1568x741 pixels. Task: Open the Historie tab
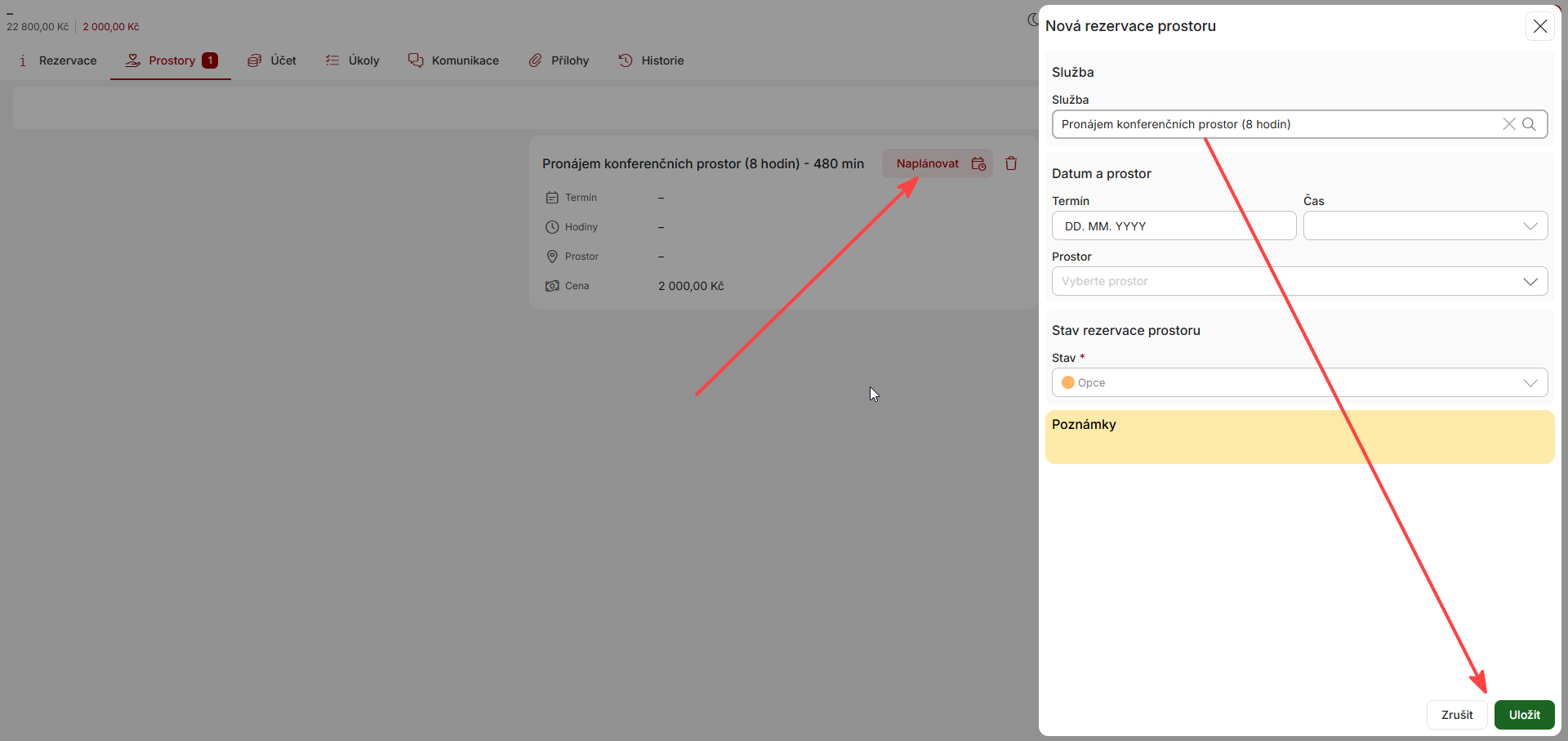(x=651, y=60)
